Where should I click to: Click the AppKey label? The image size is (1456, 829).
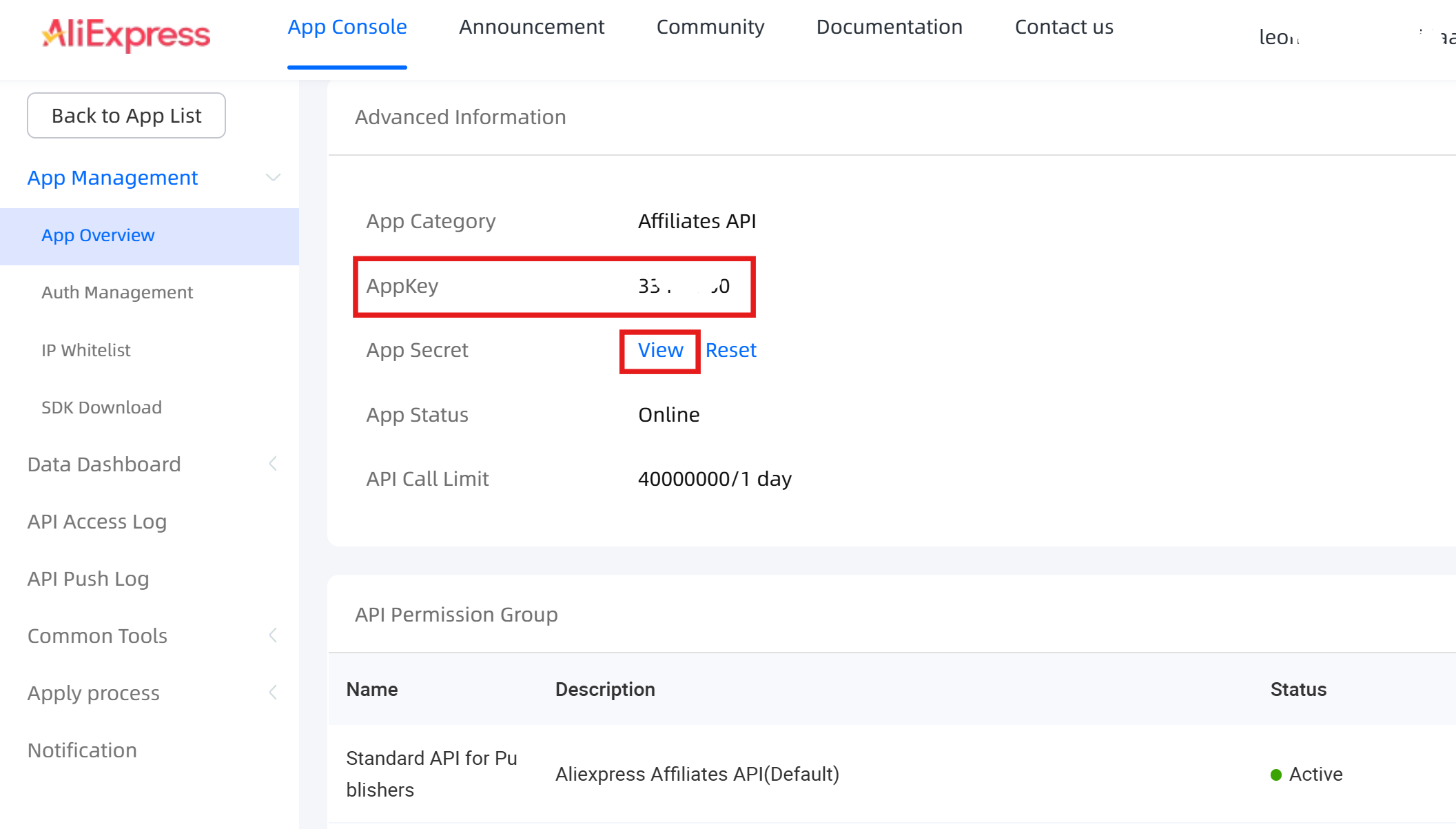(402, 286)
